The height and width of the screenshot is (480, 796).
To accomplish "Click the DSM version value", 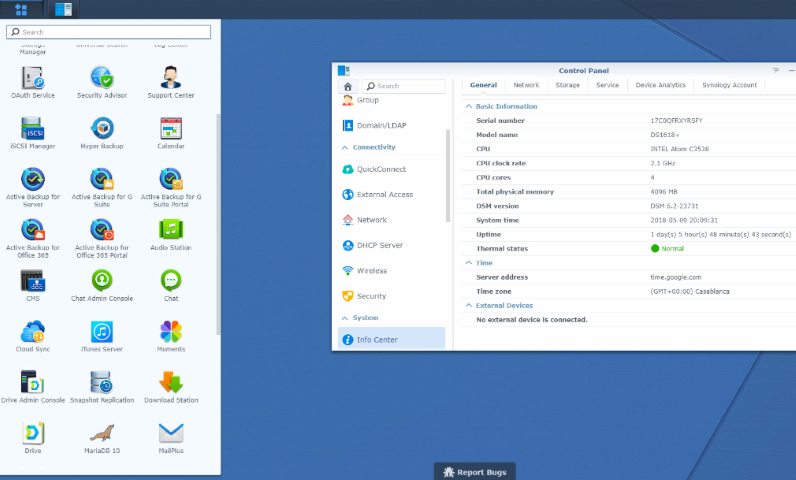I will point(674,206).
